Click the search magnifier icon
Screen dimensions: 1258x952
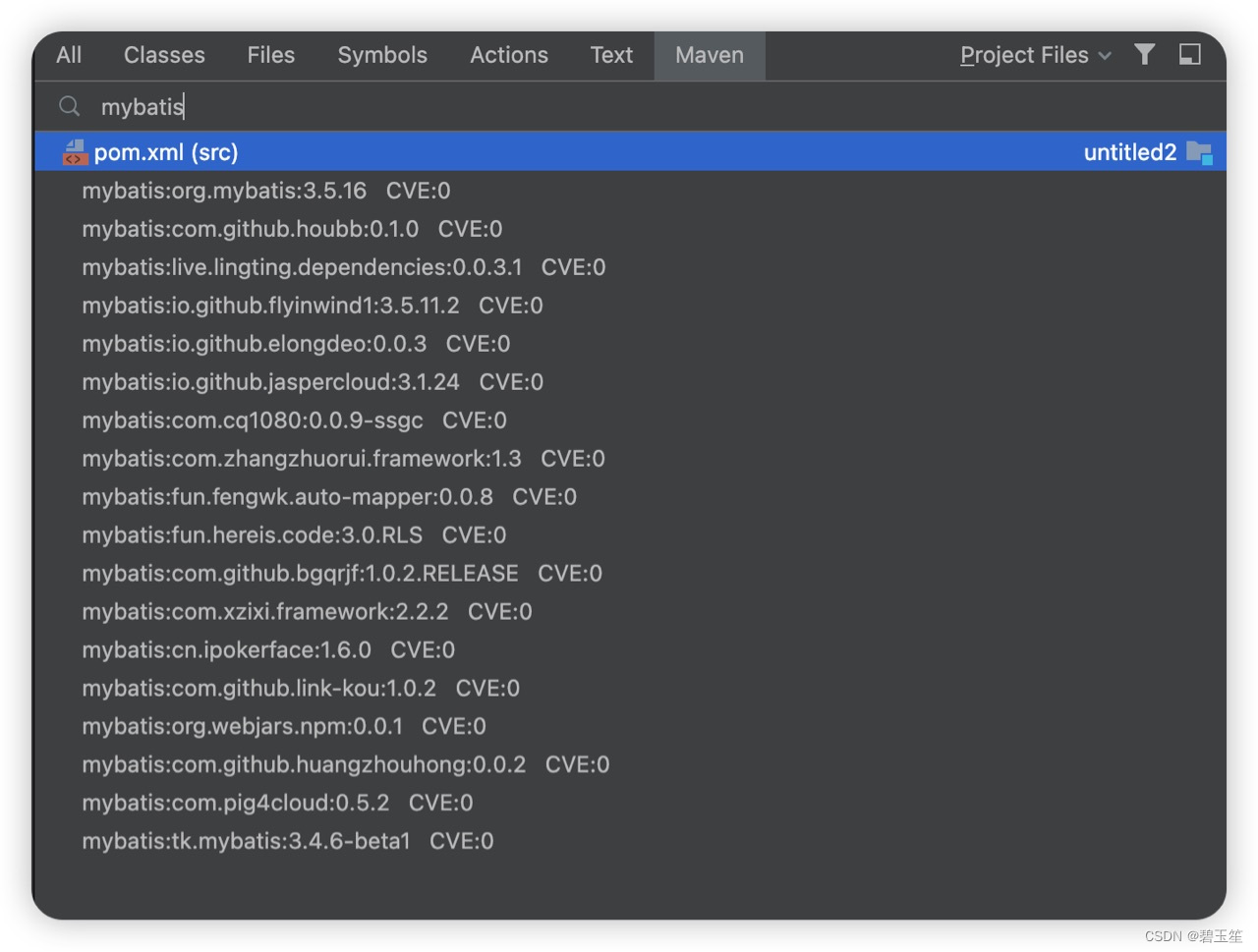[x=69, y=105]
